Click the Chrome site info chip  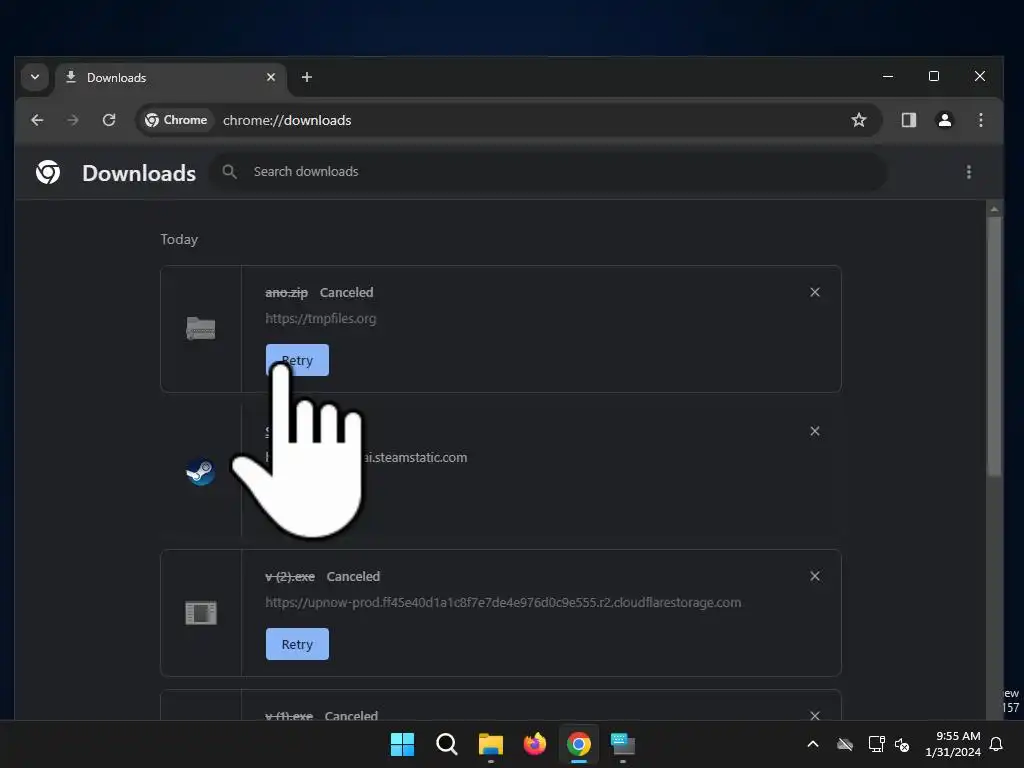point(176,120)
